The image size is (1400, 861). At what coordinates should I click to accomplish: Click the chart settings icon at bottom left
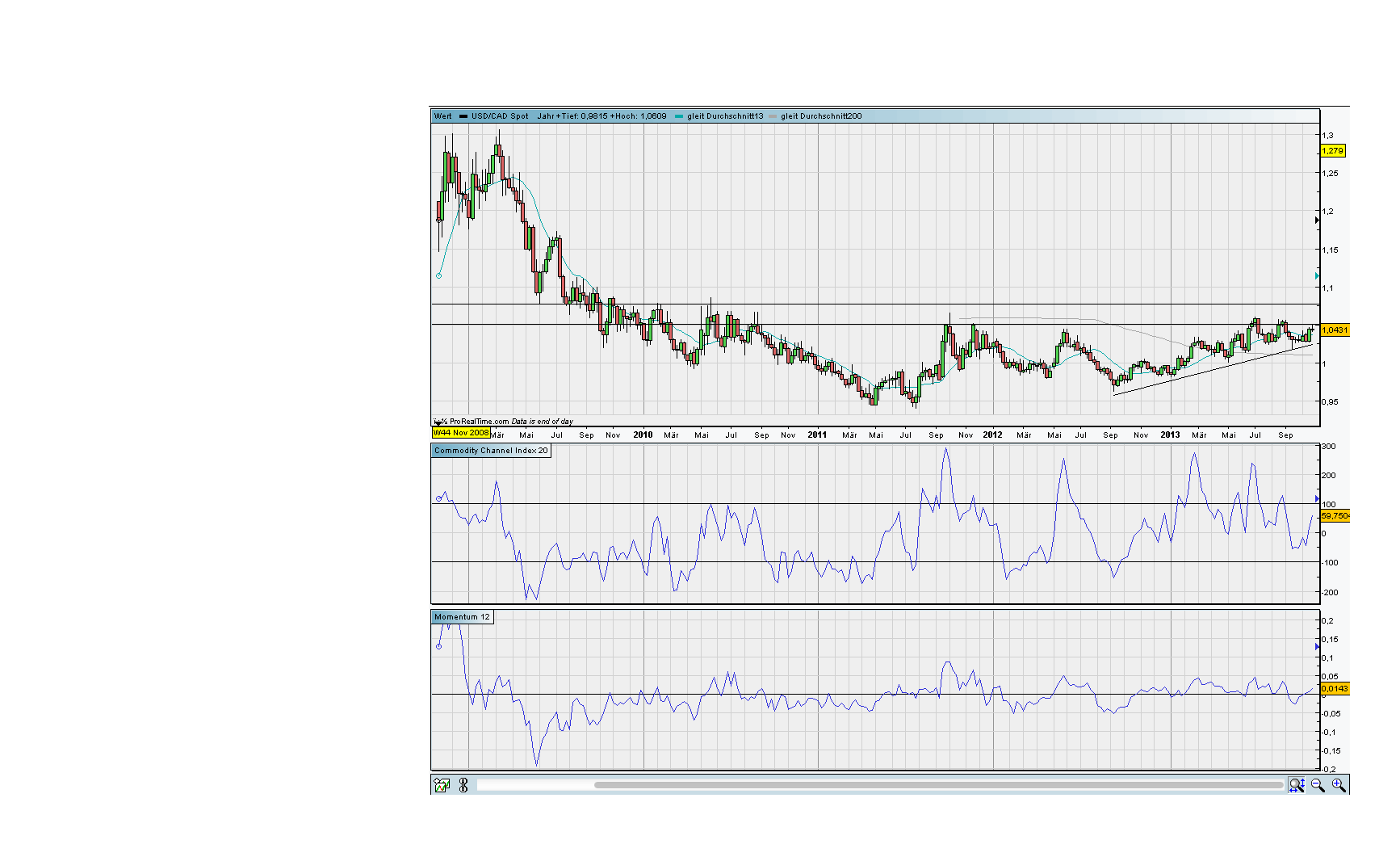pyautogui.click(x=442, y=785)
